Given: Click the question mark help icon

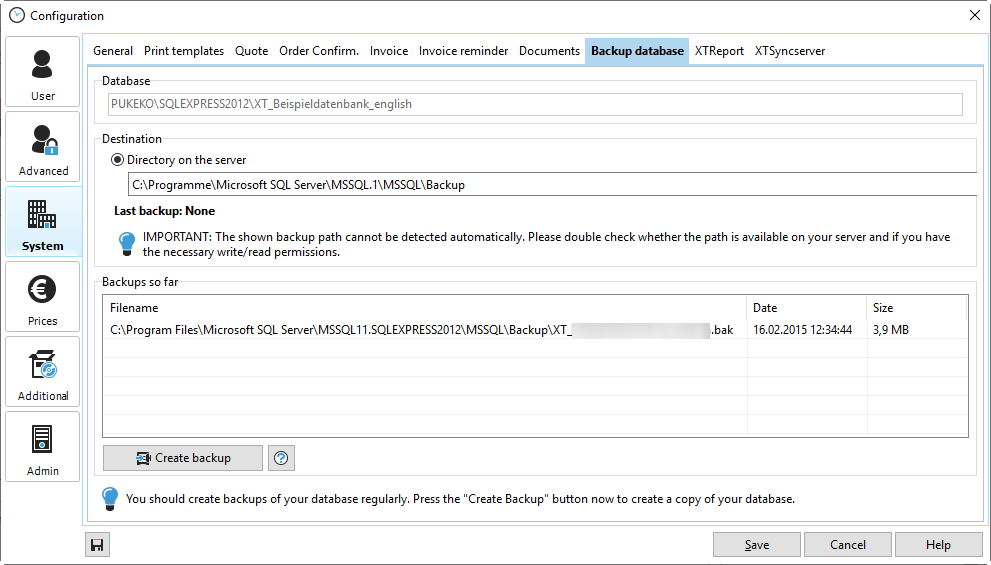Looking at the screenshot, I should 281,458.
